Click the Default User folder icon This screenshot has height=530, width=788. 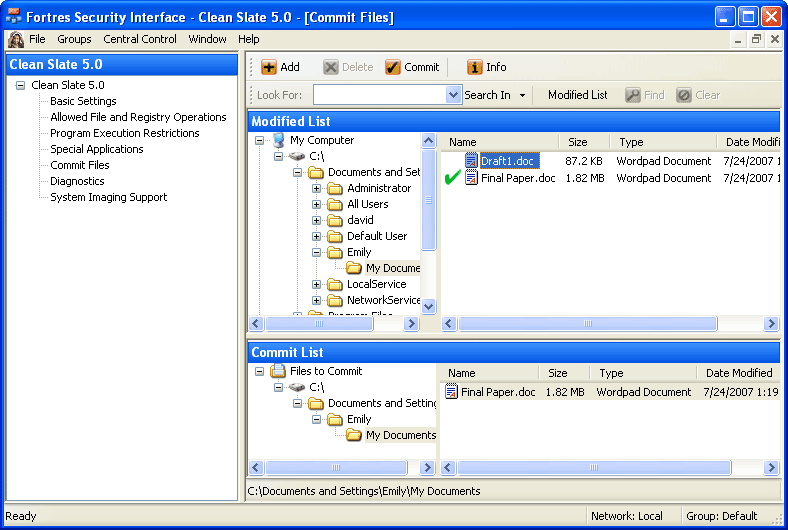[335, 237]
